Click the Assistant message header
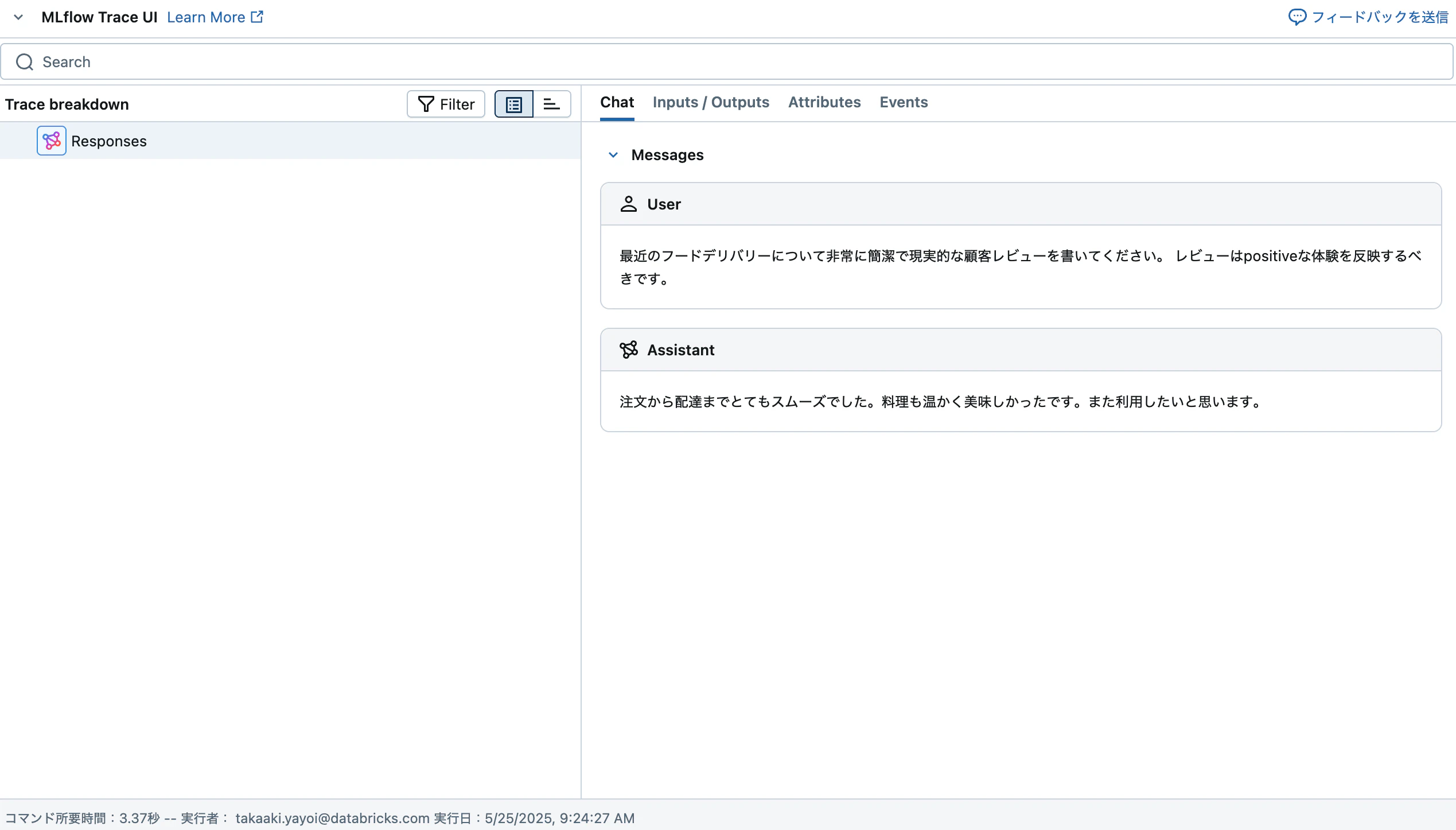1456x830 pixels. [x=1021, y=350]
